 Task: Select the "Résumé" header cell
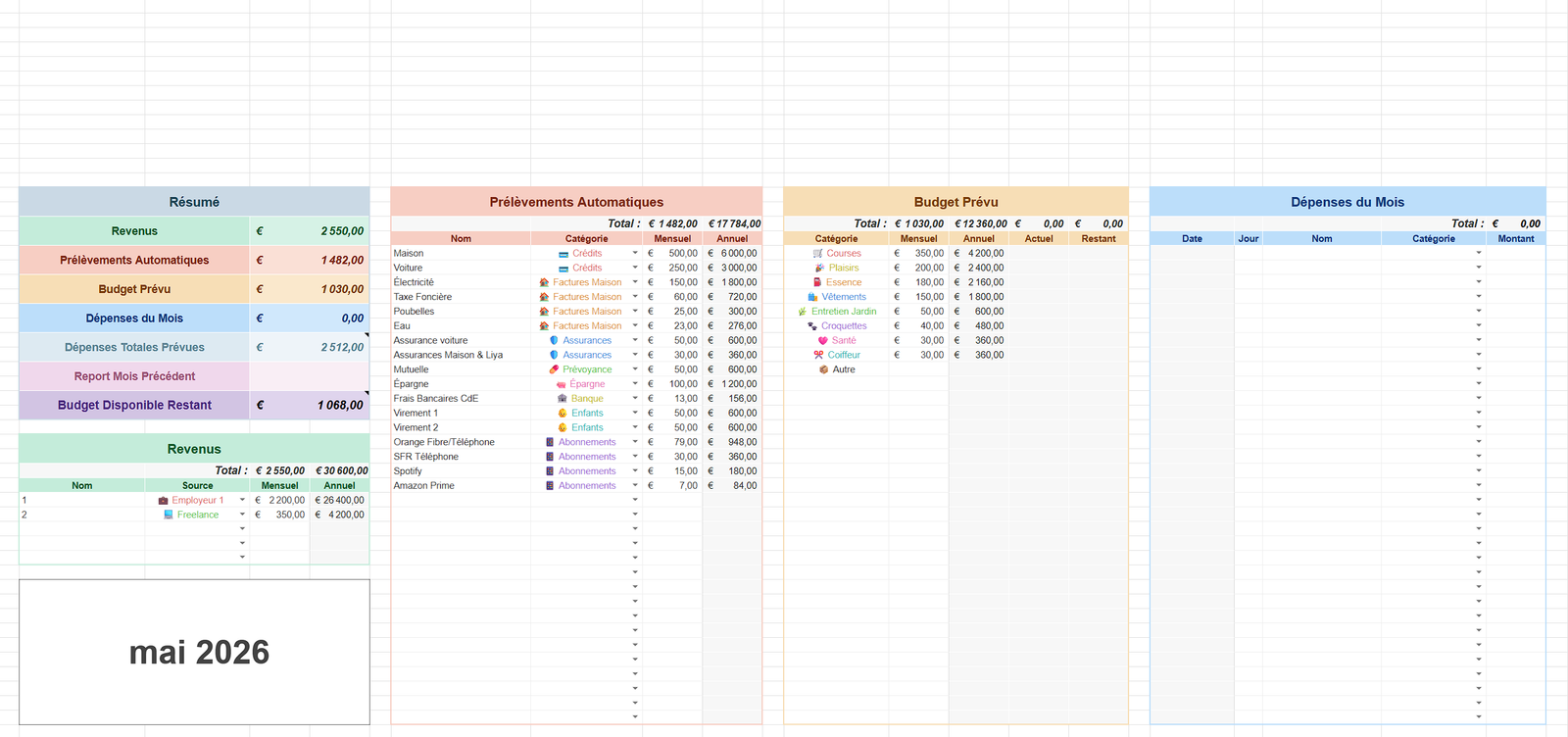pos(194,202)
